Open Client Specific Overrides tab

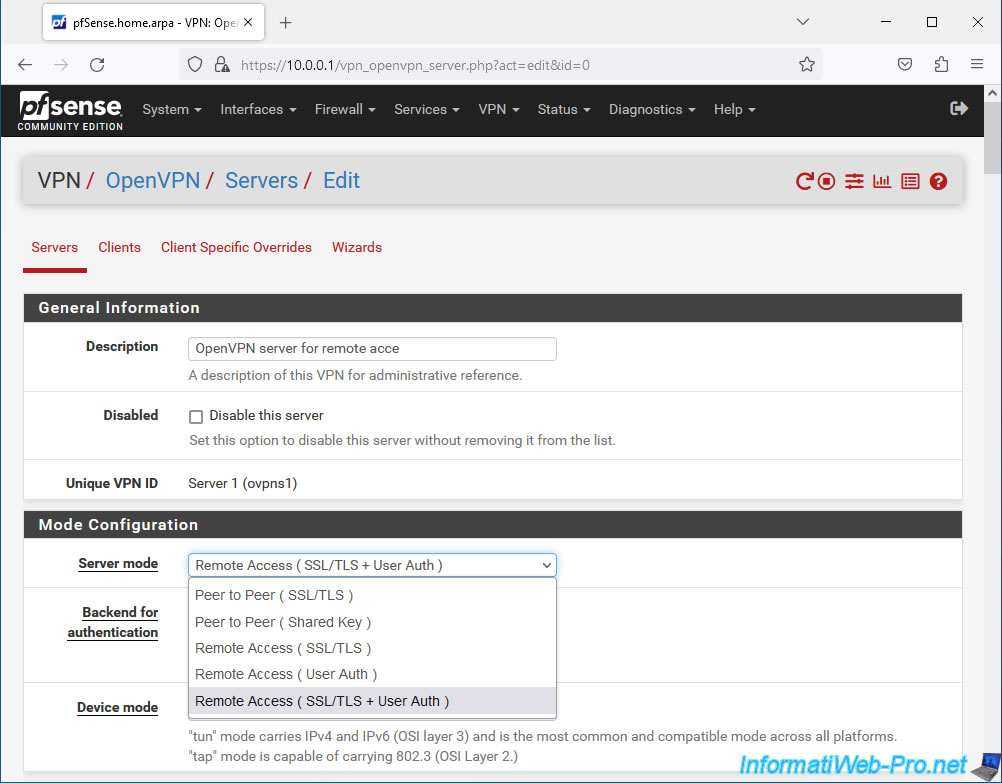tap(236, 247)
